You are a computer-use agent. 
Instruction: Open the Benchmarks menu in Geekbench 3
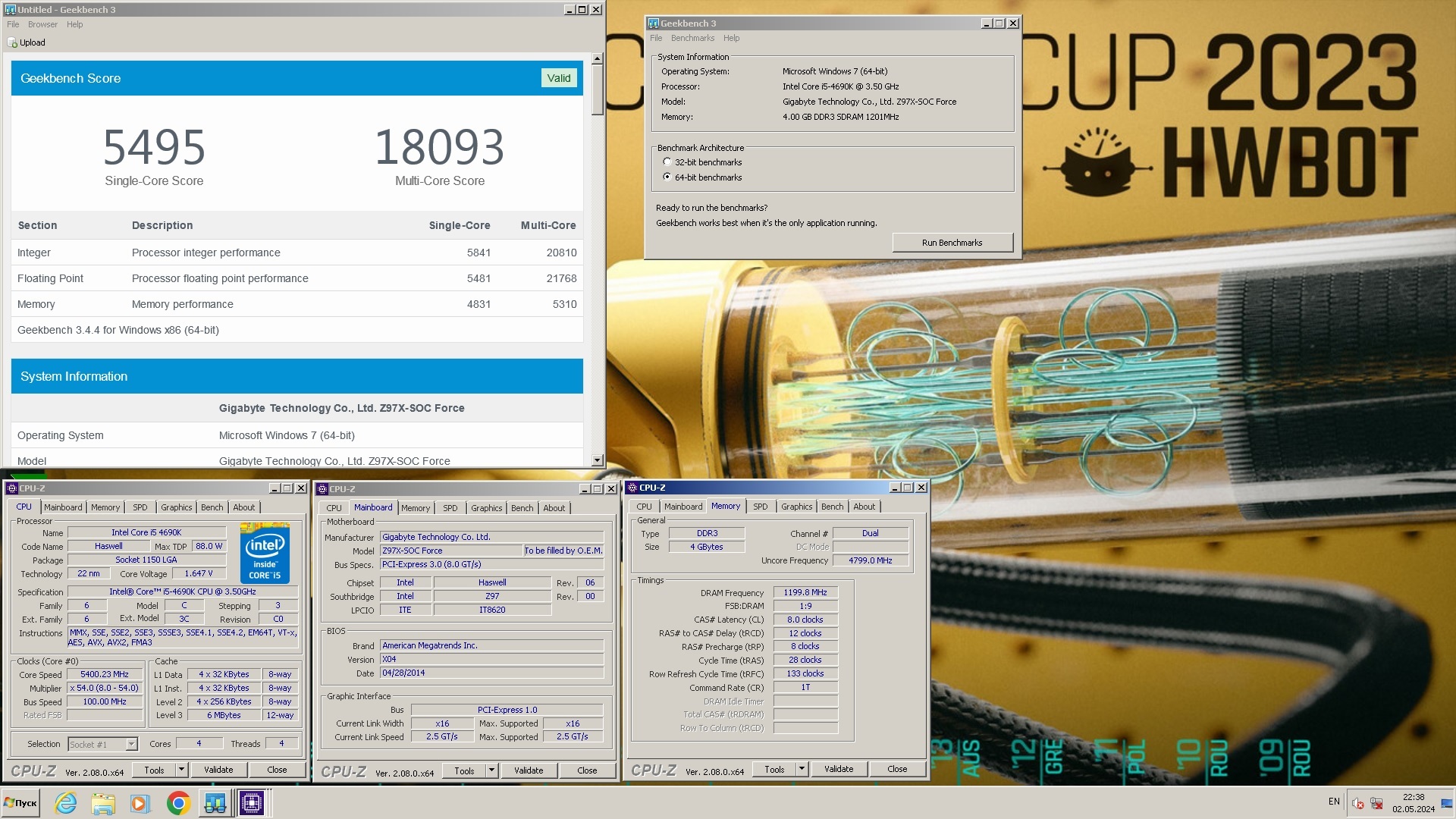pyautogui.click(x=692, y=38)
